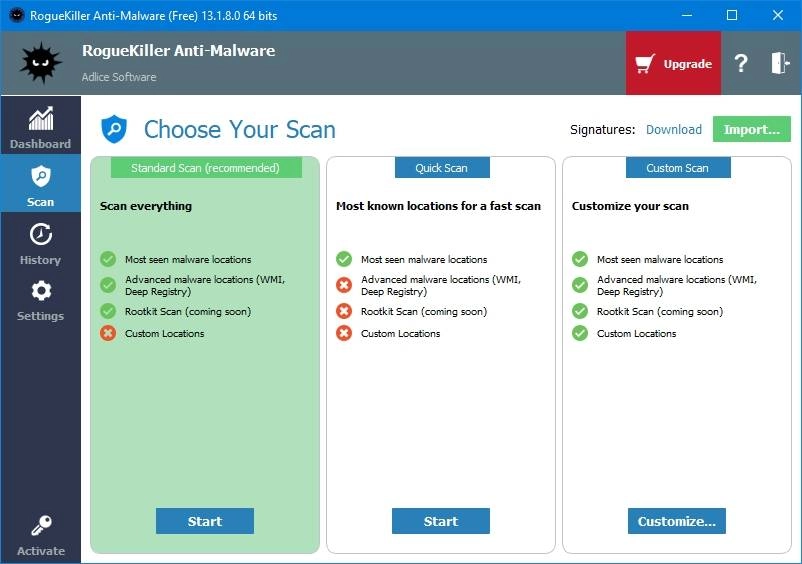Click the exit door icon in header
Viewport: 802px width, 564px height.
(x=780, y=63)
